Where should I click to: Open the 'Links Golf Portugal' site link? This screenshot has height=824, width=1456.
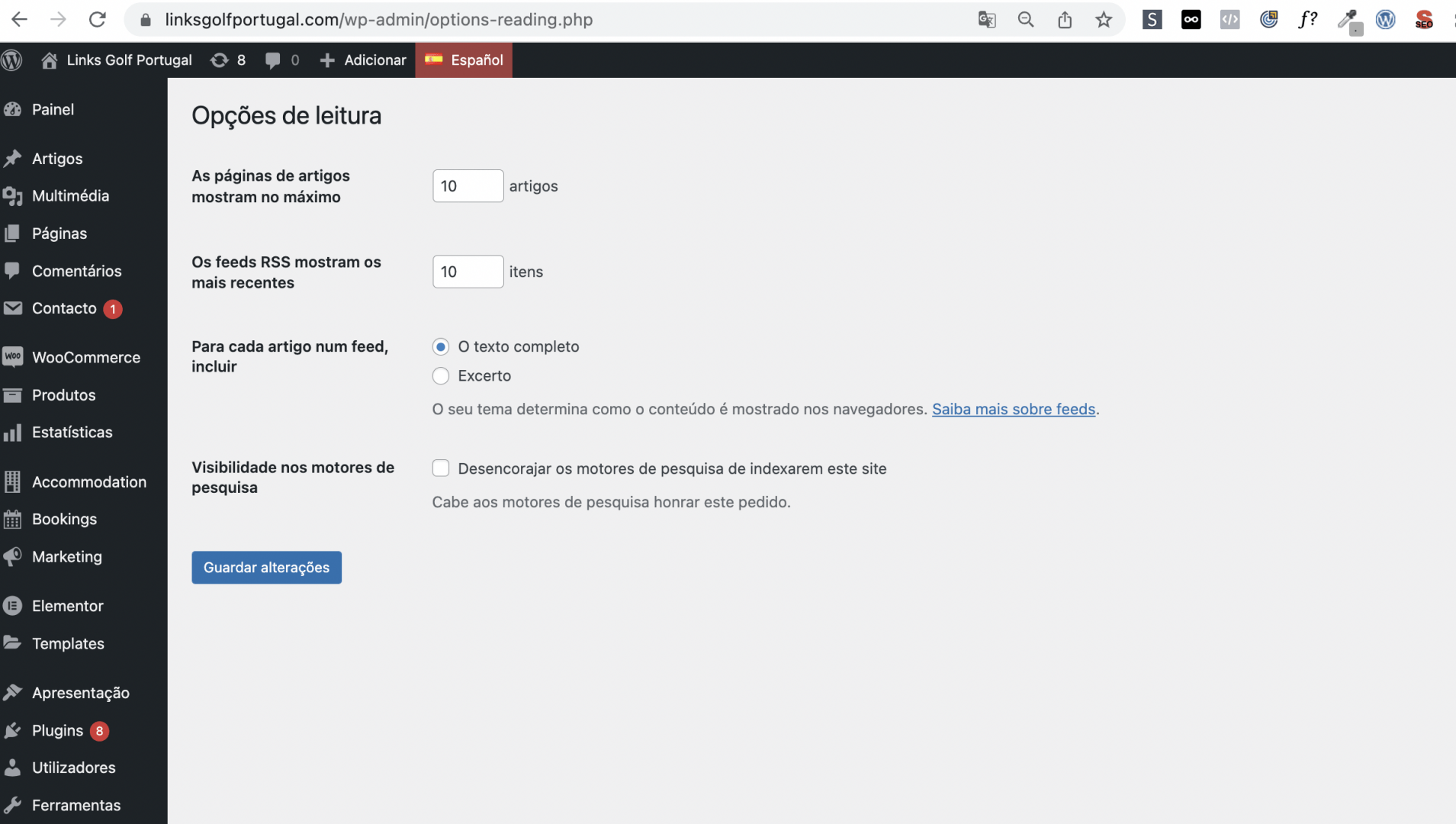[116, 60]
